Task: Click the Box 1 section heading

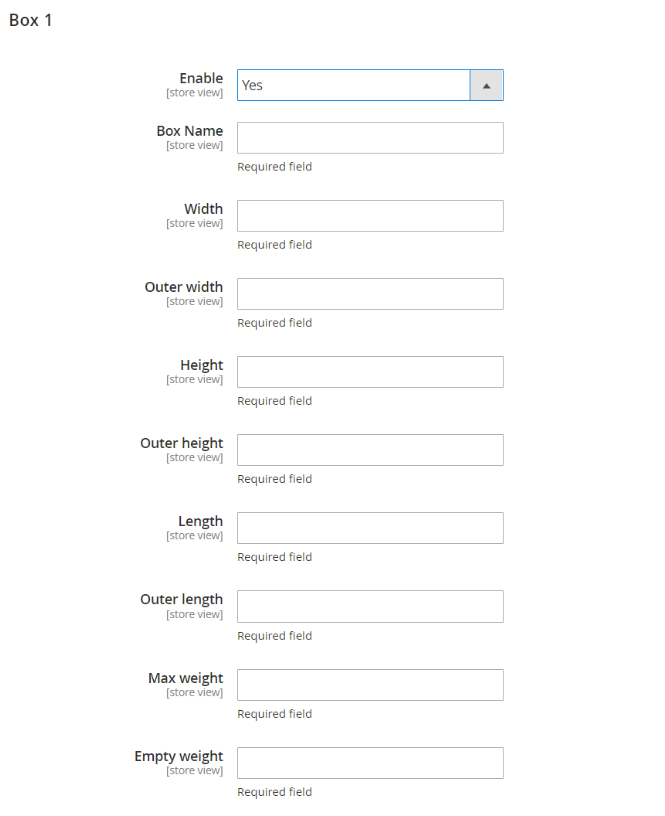Action: (x=31, y=20)
